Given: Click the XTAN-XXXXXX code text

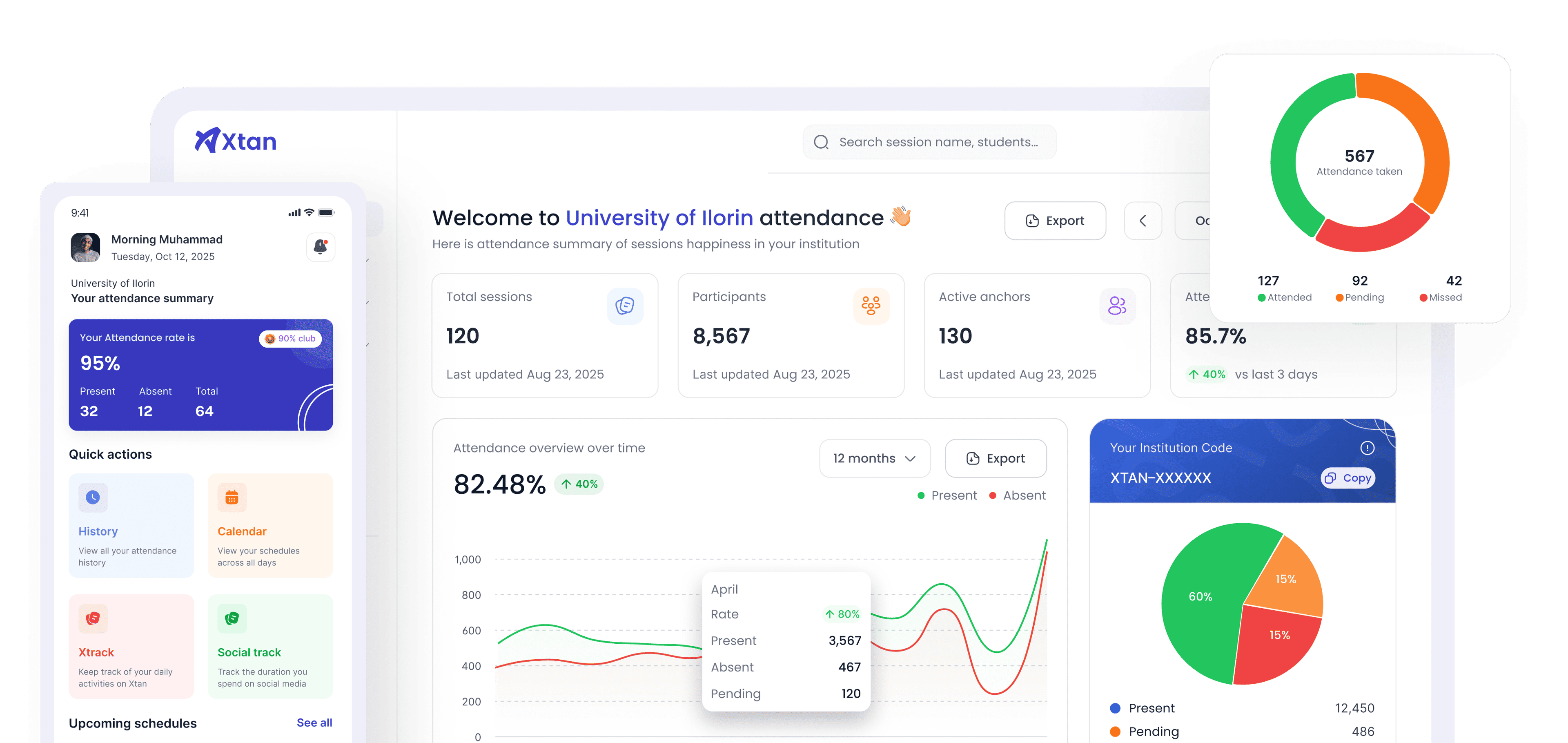Looking at the screenshot, I should pyautogui.click(x=1160, y=478).
